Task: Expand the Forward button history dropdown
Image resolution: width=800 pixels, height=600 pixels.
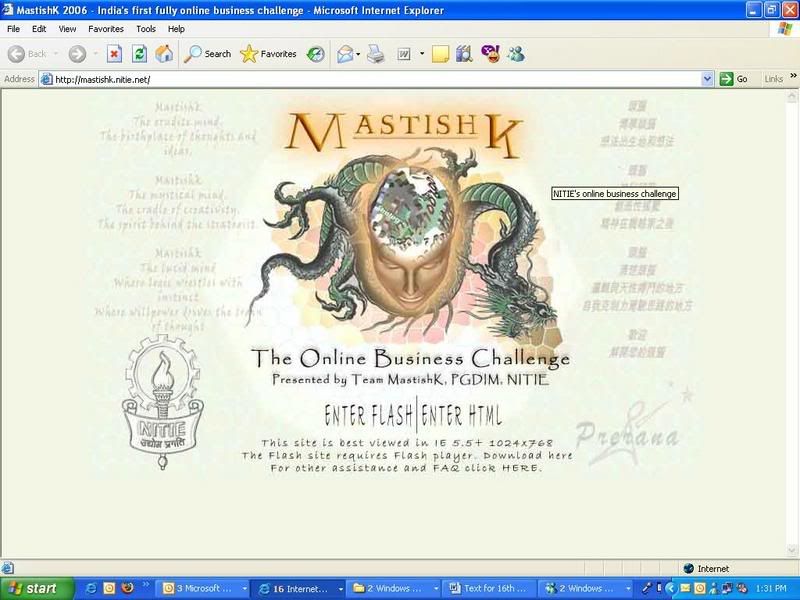Action: pyautogui.click(x=95, y=54)
